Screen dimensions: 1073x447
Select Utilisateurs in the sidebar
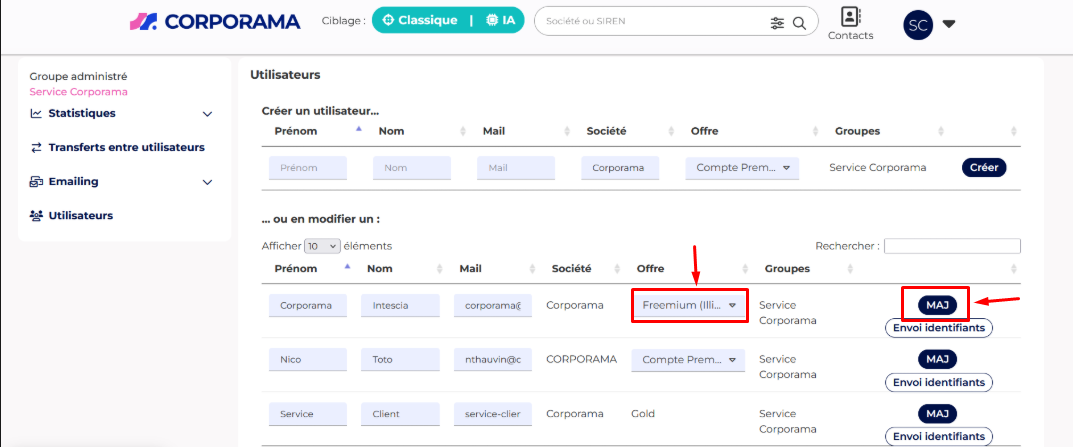point(80,215)
